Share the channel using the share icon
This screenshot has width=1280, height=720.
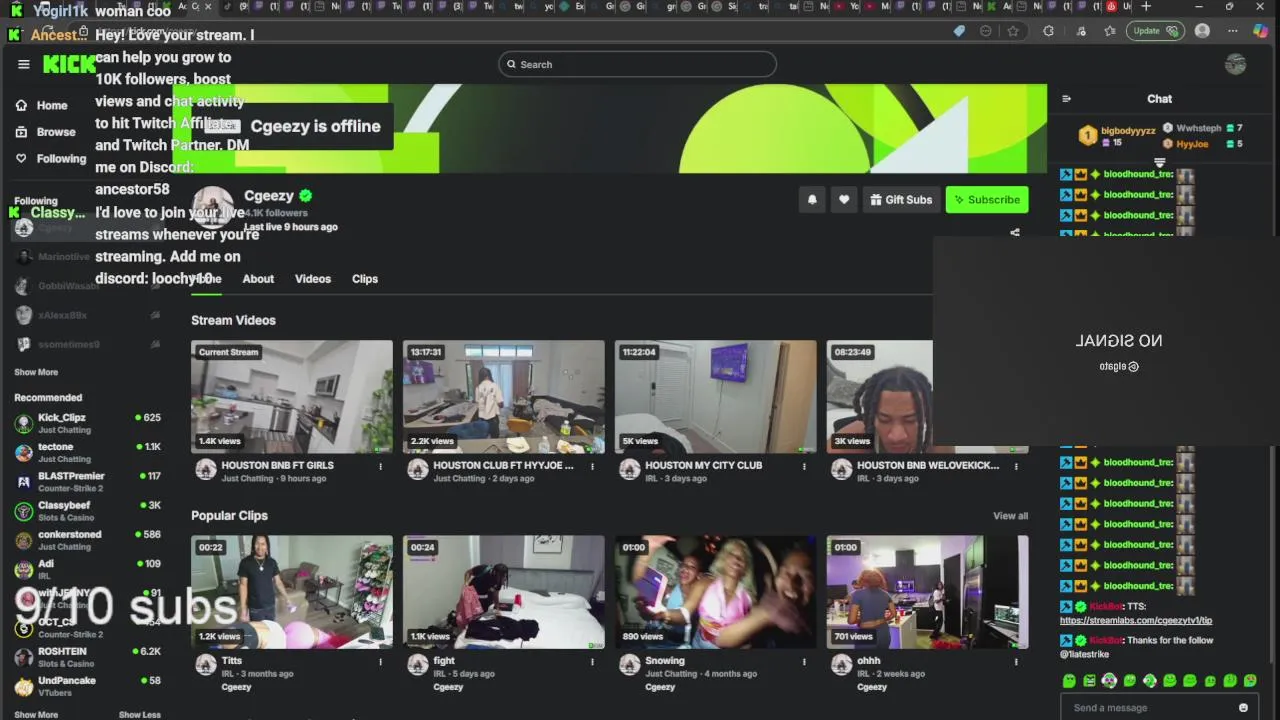click(x=1015, y=233)
